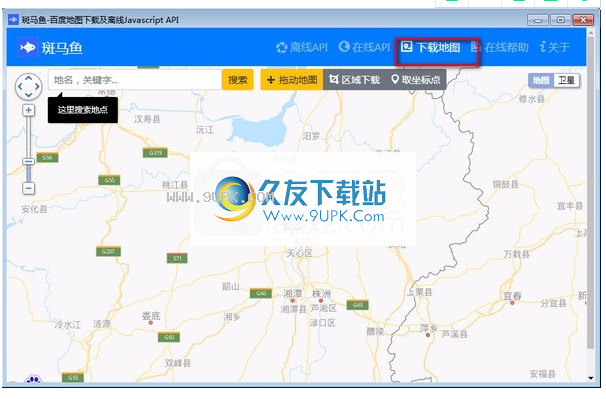Click the 汨罗 map label

tap(312, 136)
